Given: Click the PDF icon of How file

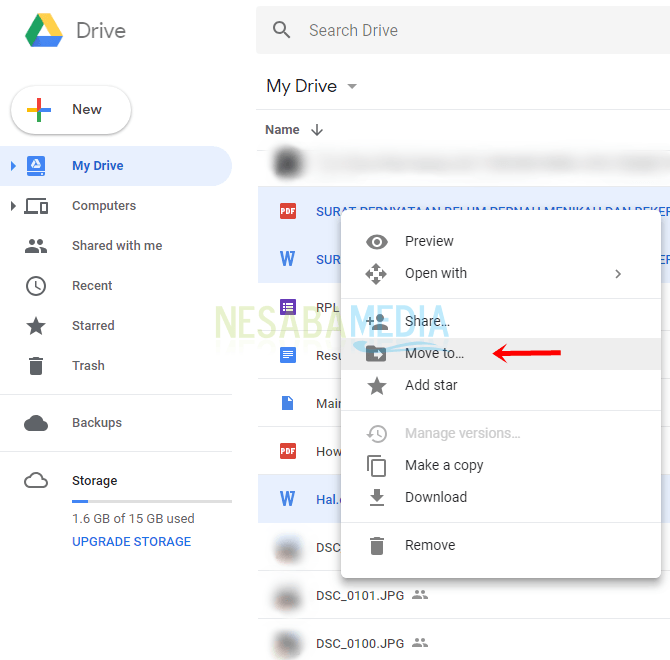Looking at the screenshot, I should click(288, 451).
